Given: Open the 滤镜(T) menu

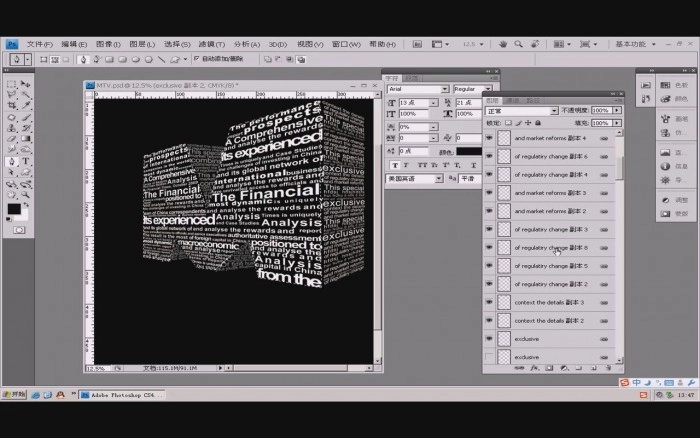Looking at the screenshot, I should (x=210, y=44).
